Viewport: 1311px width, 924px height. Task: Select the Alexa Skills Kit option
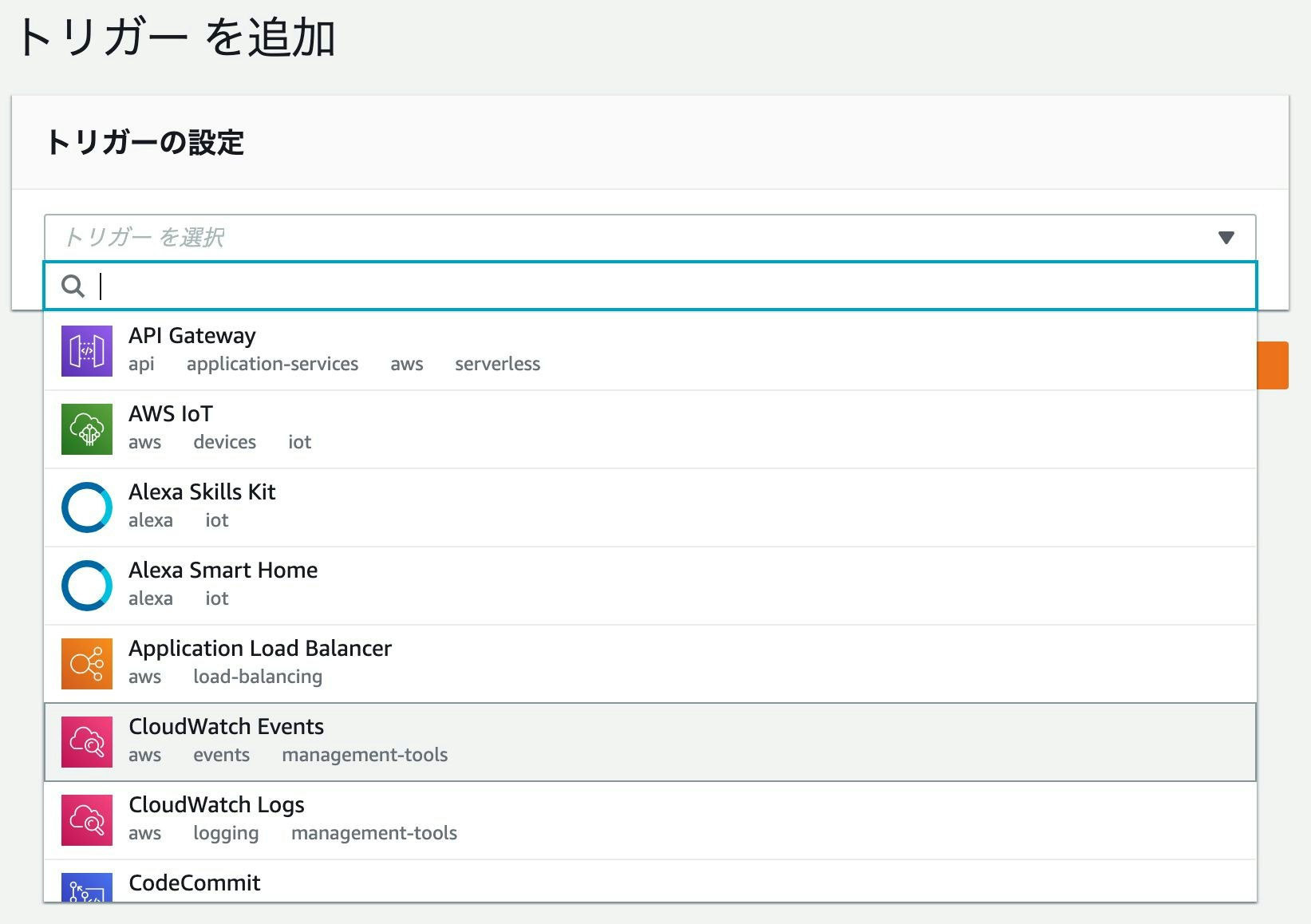(650, 507)
